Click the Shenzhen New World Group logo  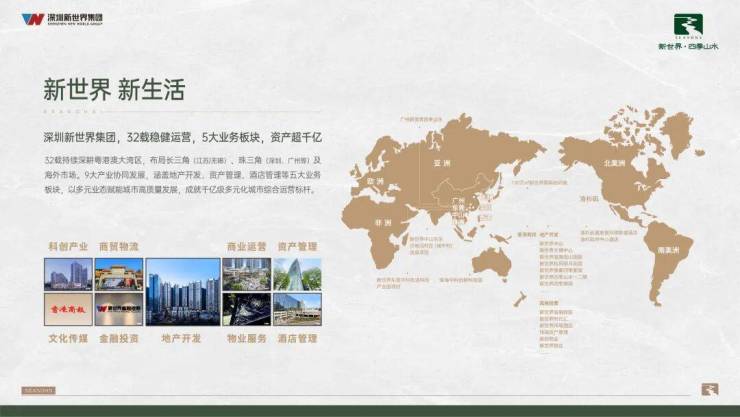point(61,18)
